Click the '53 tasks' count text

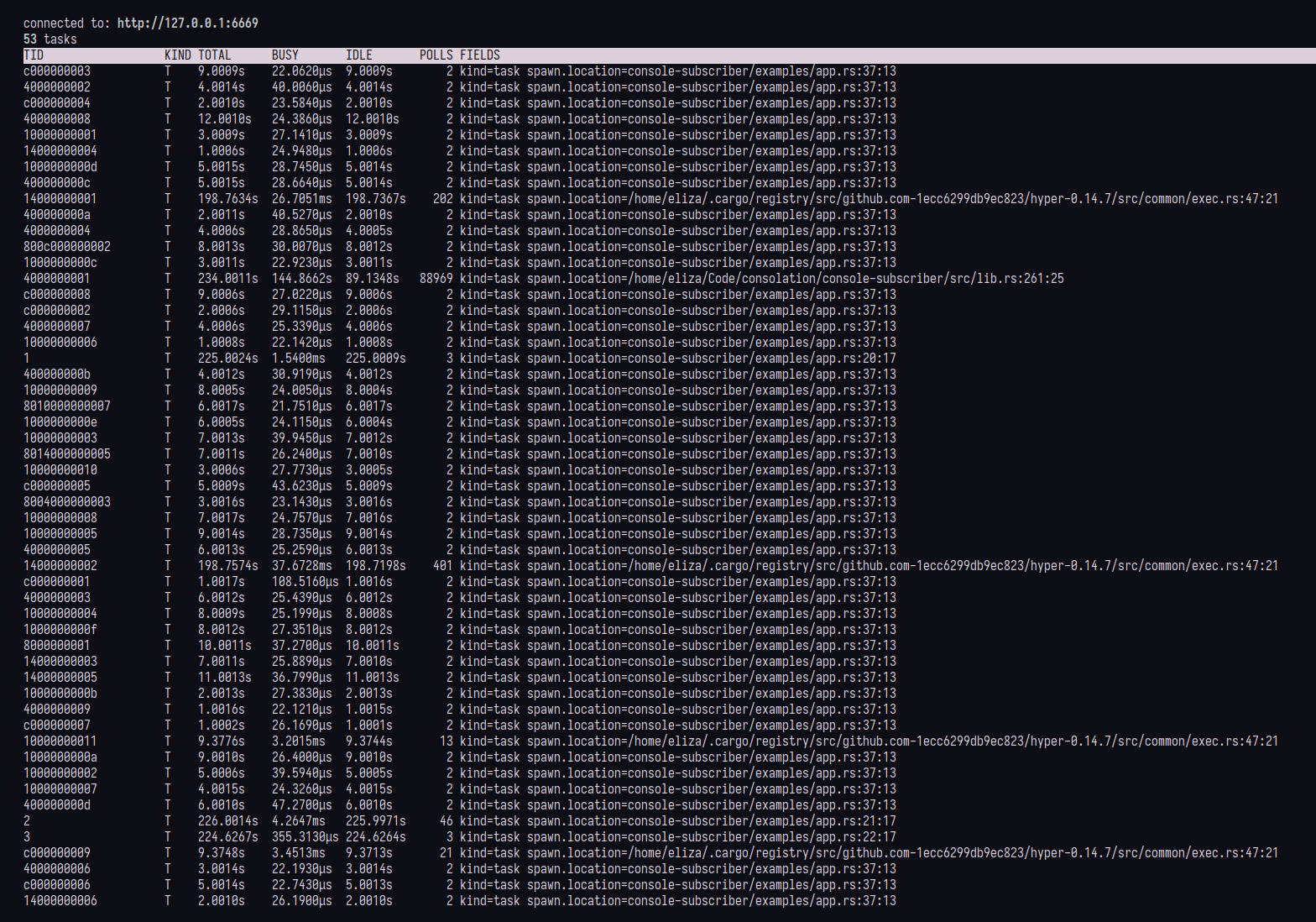(50, 39)
